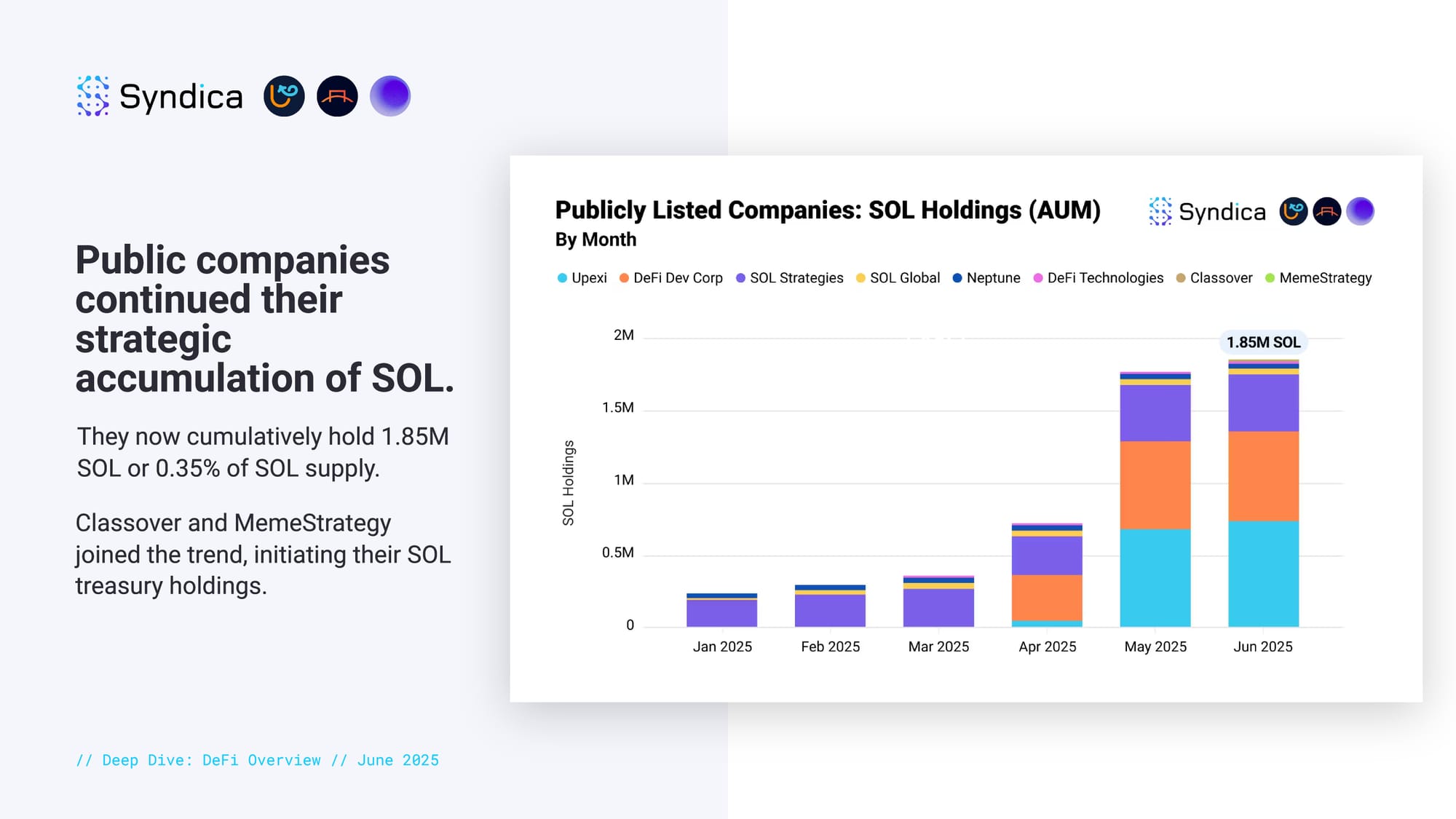Click the bridge logo inside the chart card

pos(1327,212)
